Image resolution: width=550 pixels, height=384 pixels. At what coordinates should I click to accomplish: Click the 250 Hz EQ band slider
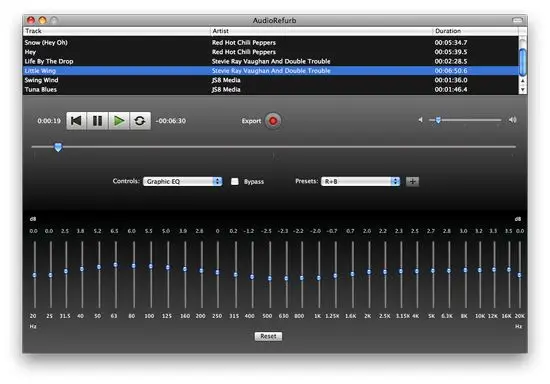click(x=217, y=275)
